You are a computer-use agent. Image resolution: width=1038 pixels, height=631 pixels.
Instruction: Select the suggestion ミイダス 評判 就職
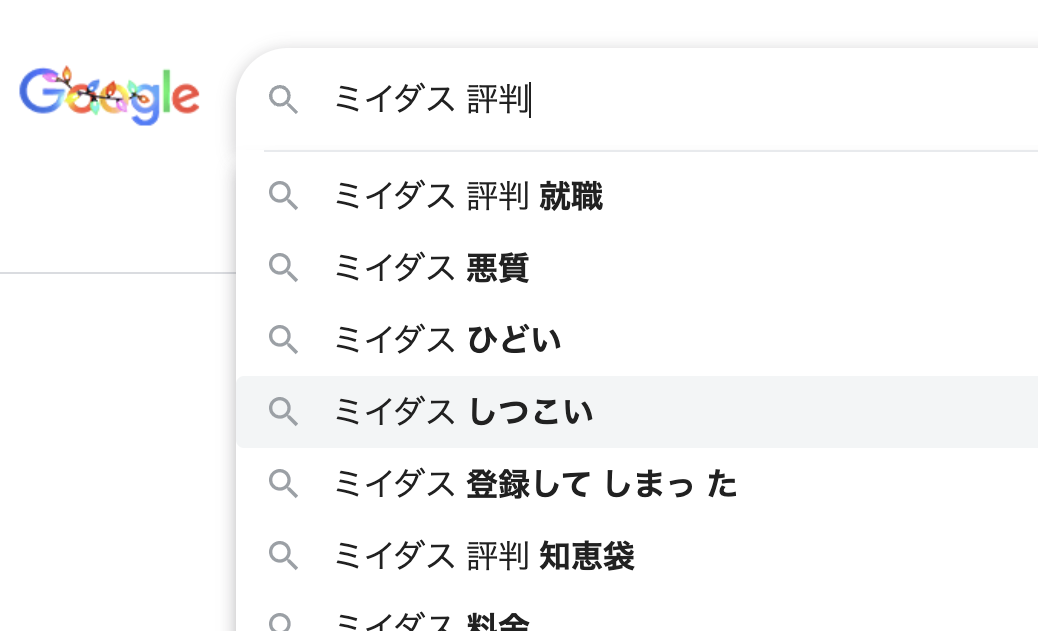click(468, 196)
